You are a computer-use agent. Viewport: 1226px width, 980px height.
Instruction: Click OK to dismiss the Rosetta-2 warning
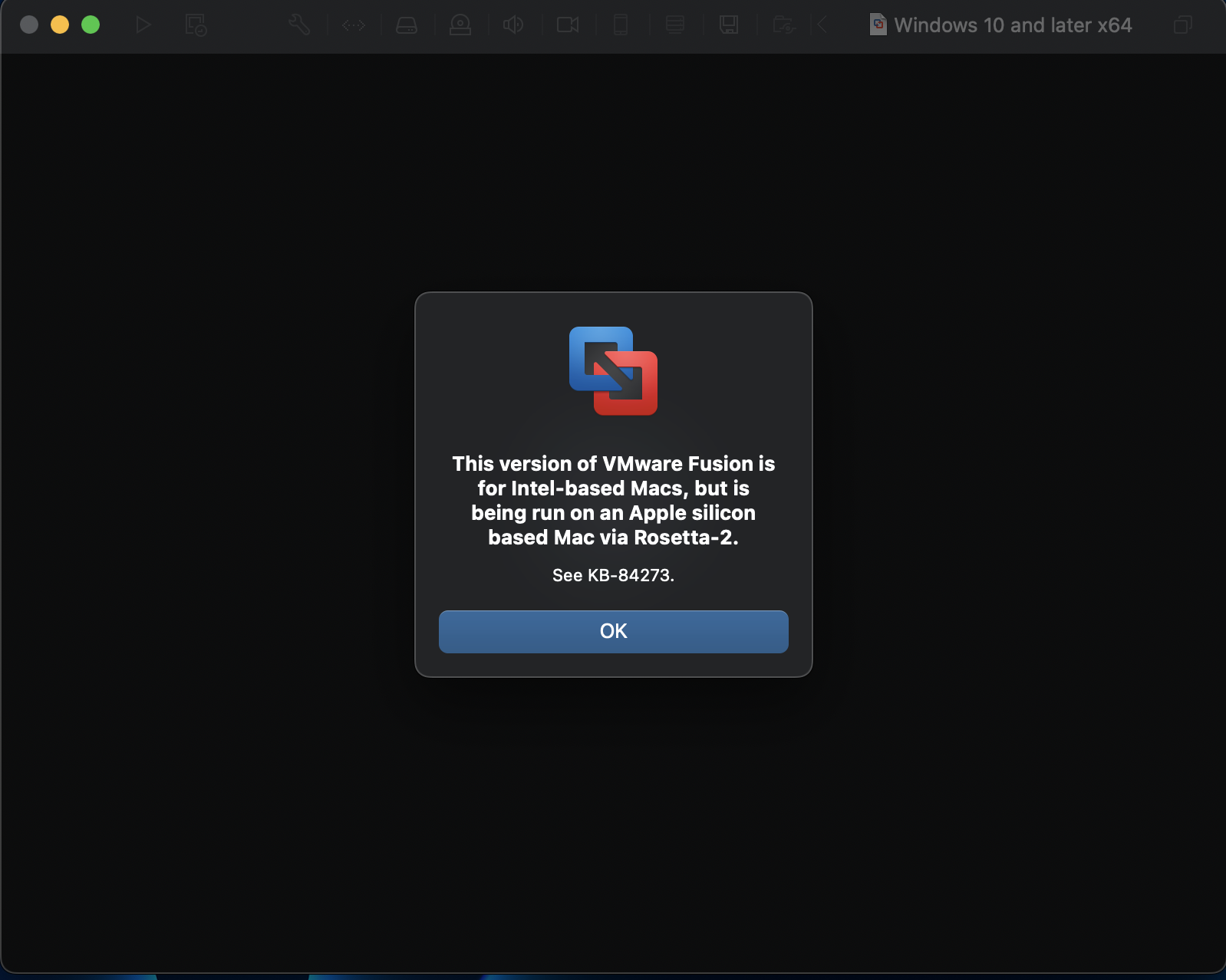click(613, 631)
